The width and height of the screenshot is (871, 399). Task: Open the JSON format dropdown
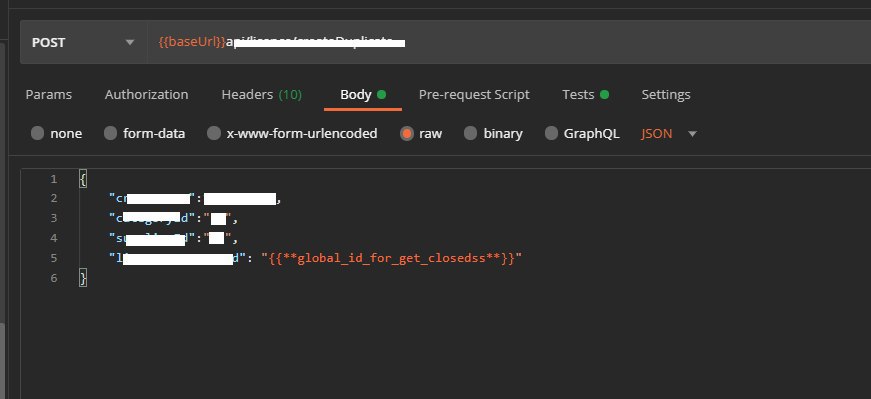tap(669, 133)
